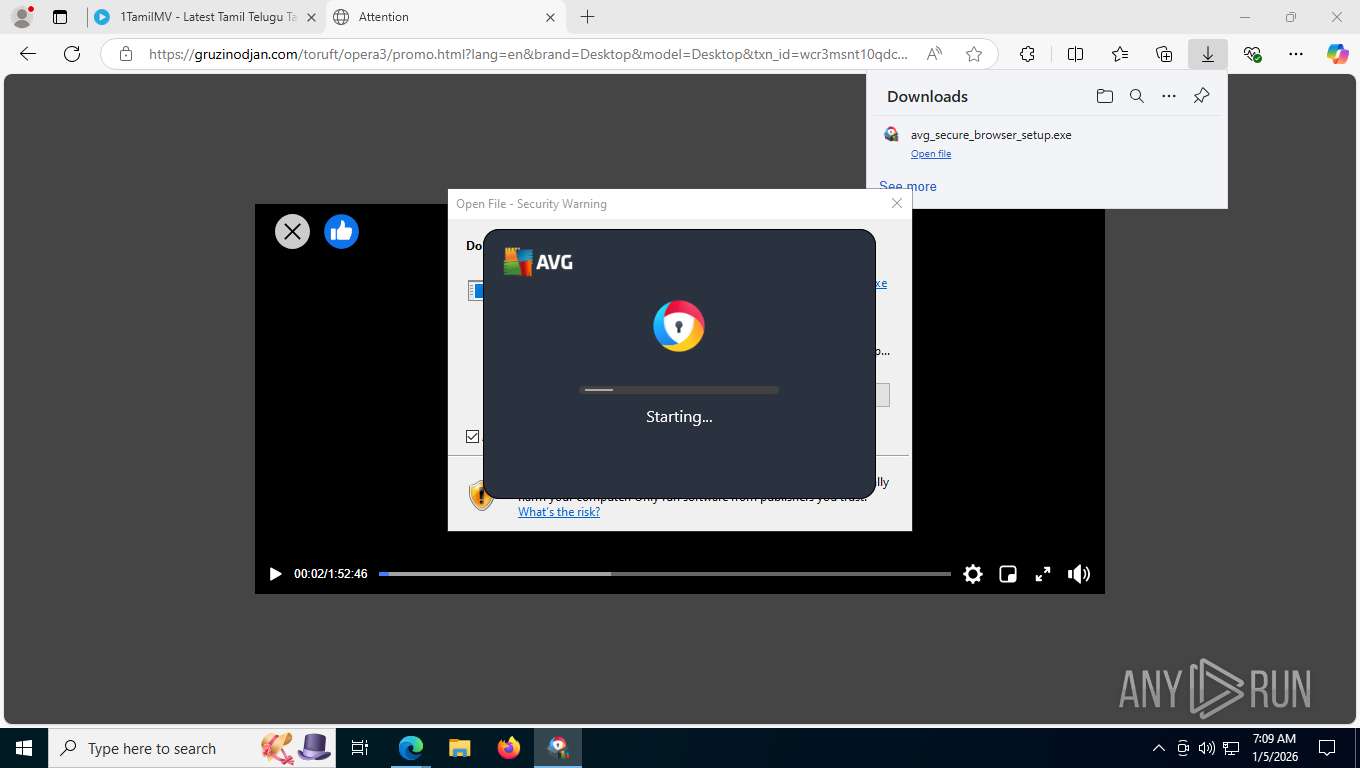Image resolution: width=1360 pixels, height=768 pixels.
Task: Open the Downloads toolbar button
Action: 1208,54
